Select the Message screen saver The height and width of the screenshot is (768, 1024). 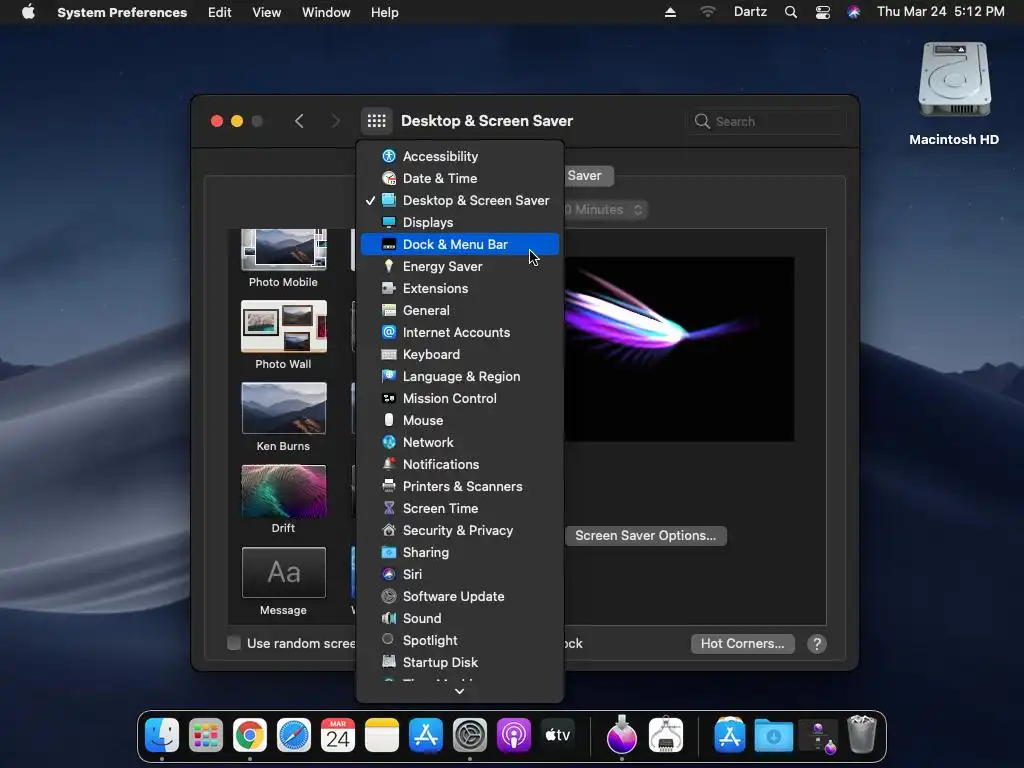[283, 581]
